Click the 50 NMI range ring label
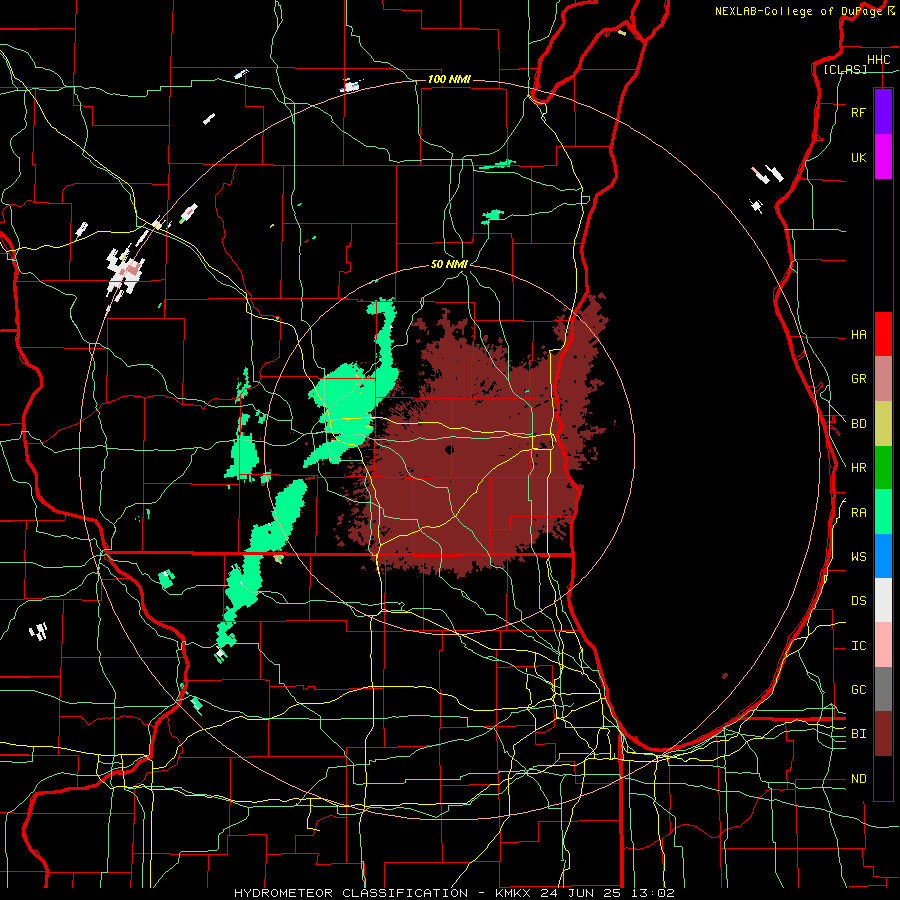Viewport: 900px width, 900px height. 449,264
